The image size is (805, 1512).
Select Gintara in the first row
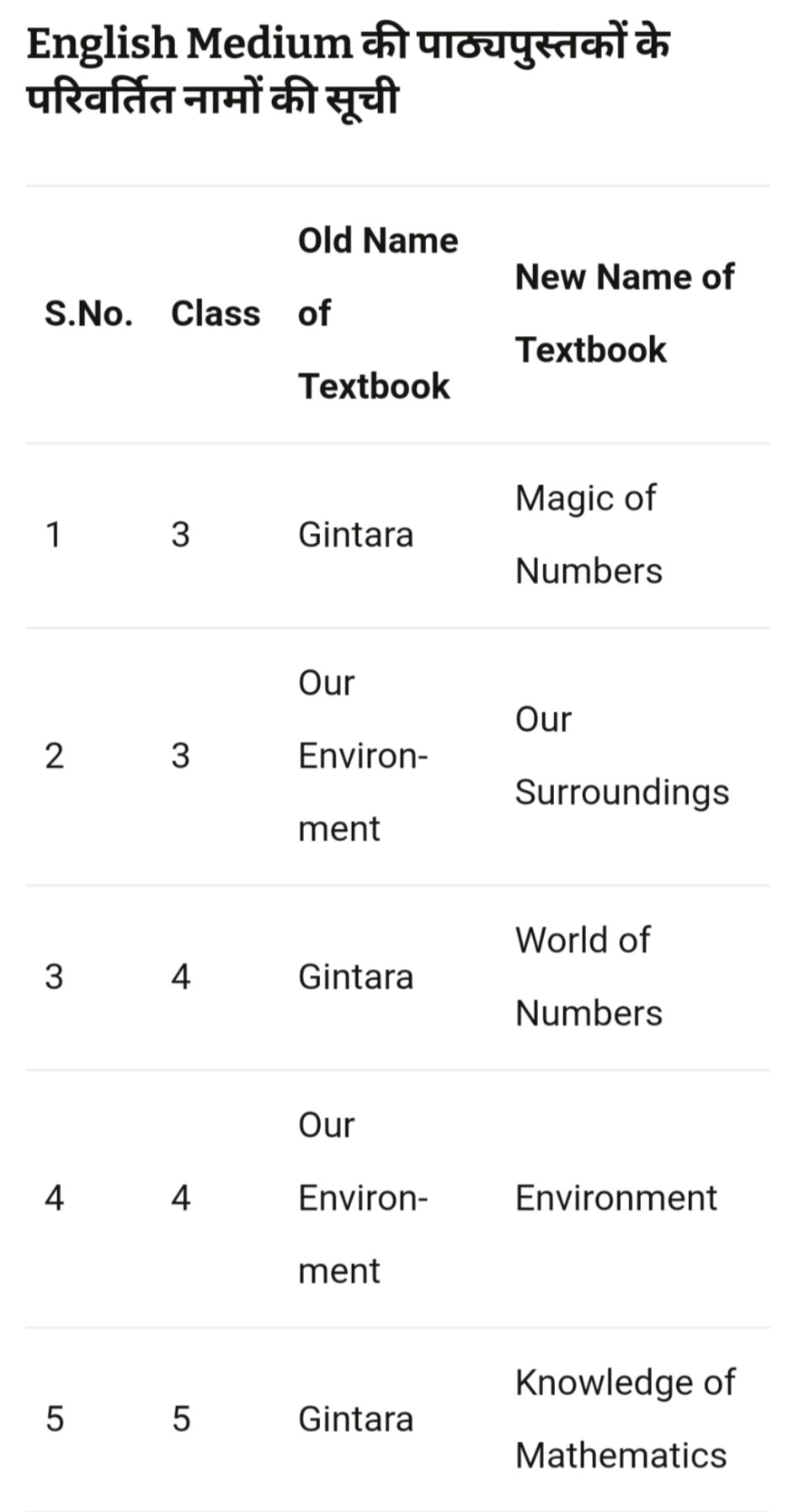point(355,535)
